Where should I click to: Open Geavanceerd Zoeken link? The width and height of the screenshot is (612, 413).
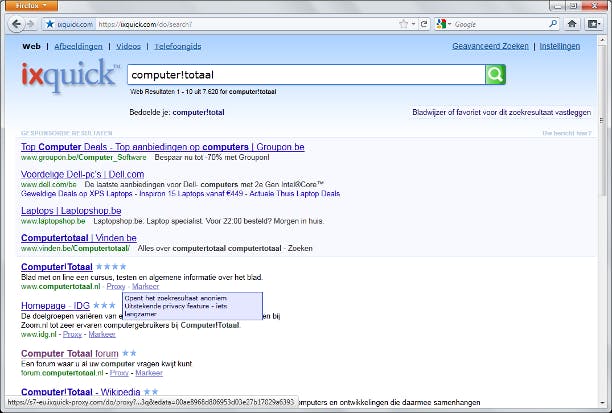[490, 46]
